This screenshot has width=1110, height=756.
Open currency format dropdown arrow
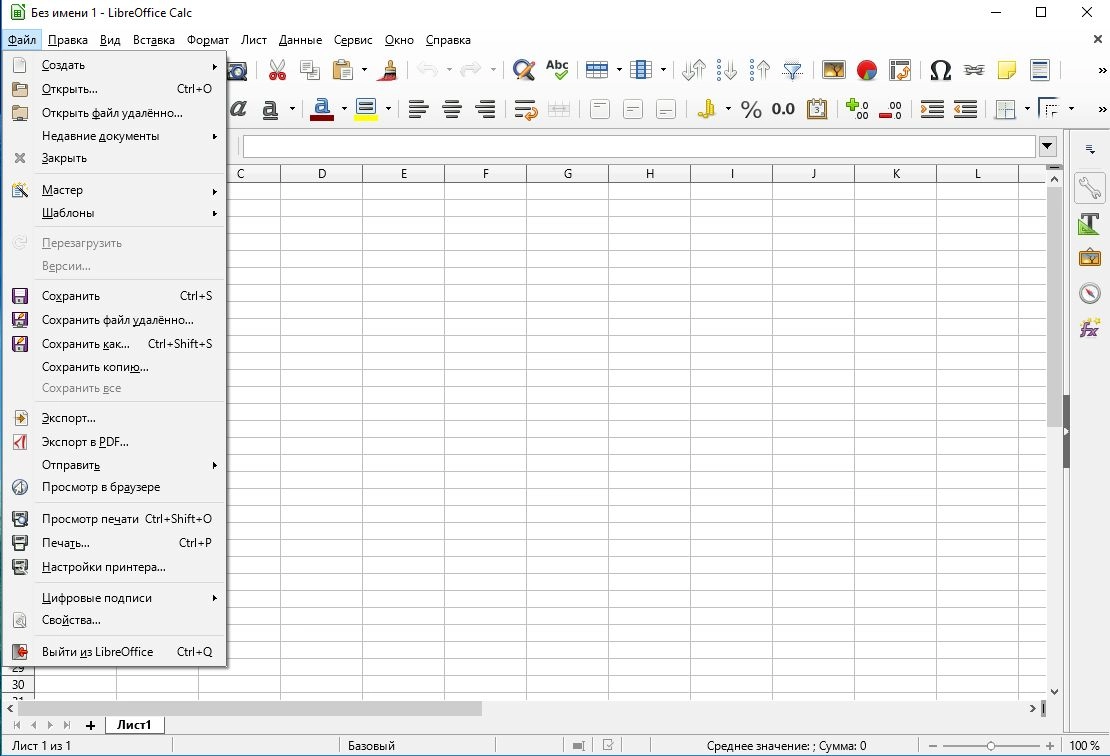coord(728,108)
